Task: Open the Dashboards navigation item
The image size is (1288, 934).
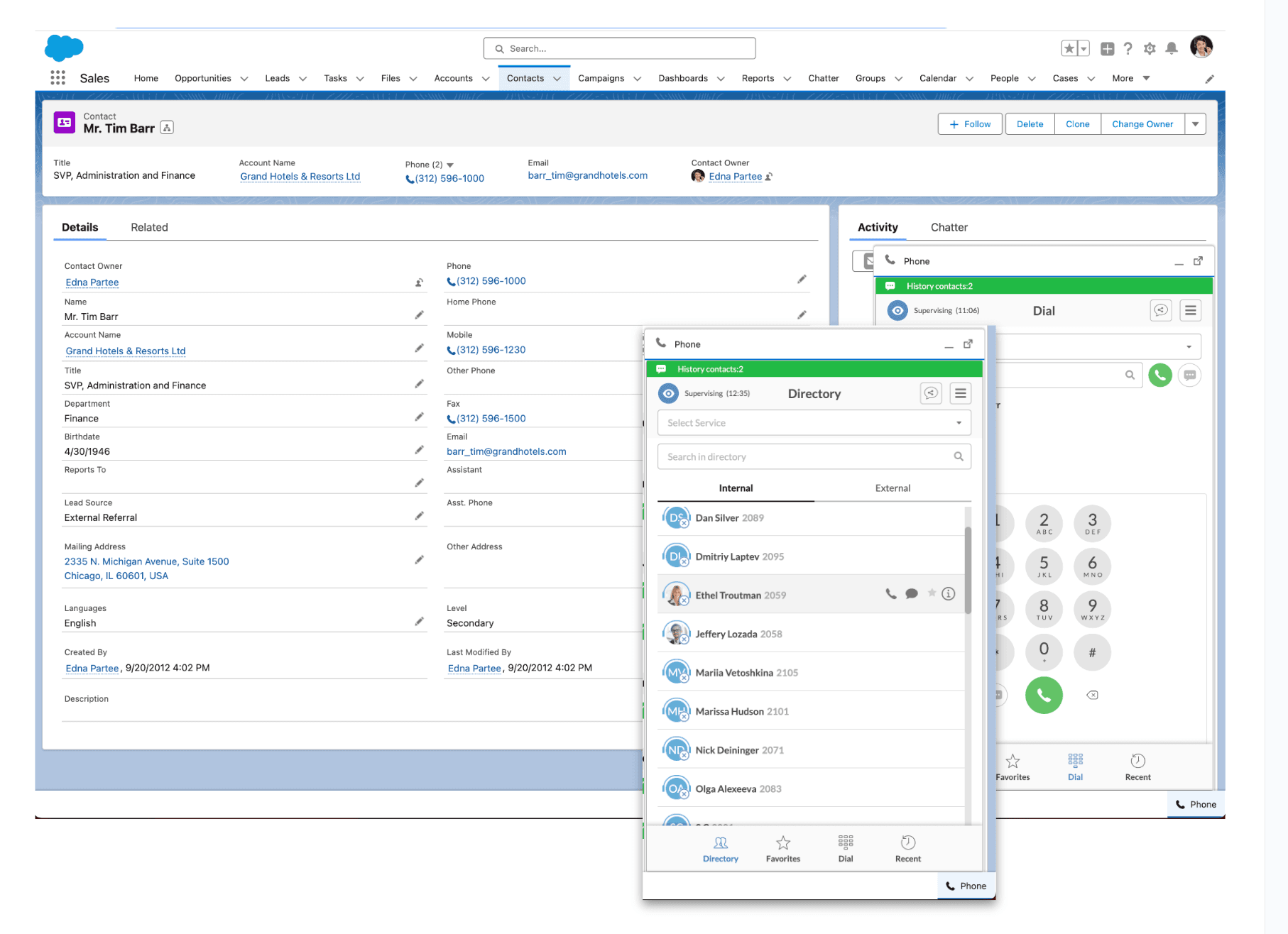Action: [682, 78]
